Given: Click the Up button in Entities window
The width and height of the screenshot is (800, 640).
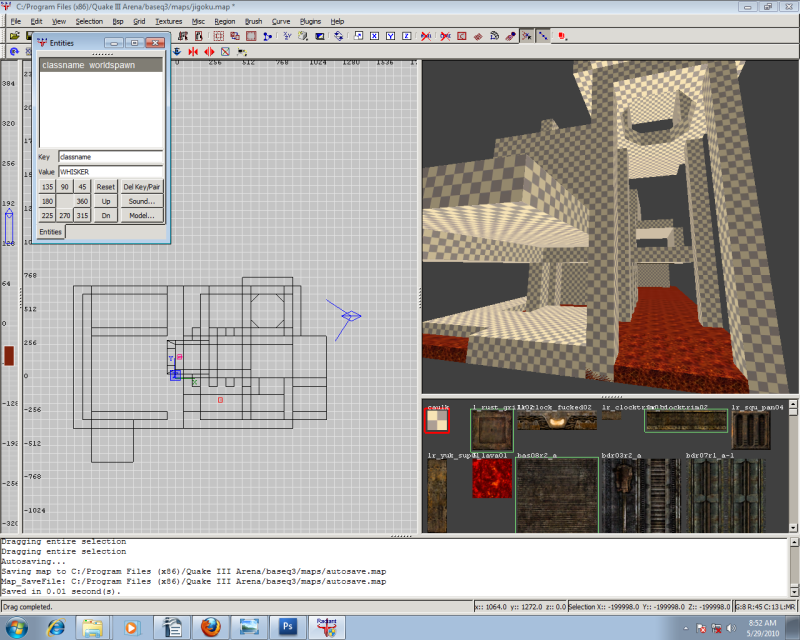Looking at the screenshot, I should tap(106, 201).
